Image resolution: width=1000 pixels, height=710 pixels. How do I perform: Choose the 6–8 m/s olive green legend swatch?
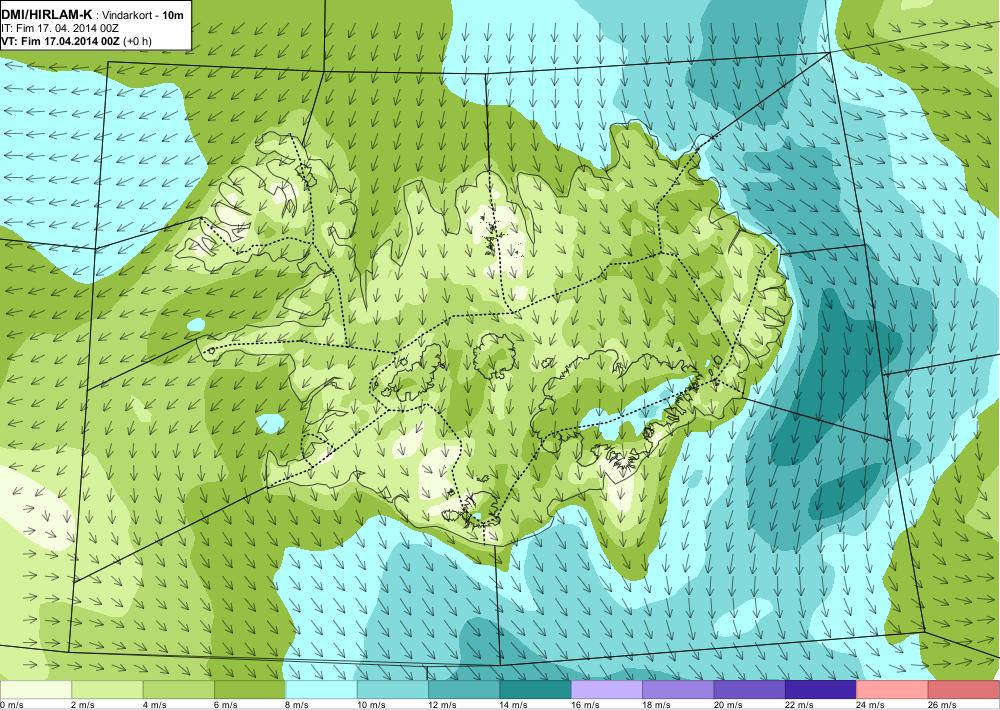[x=250, y=690]
